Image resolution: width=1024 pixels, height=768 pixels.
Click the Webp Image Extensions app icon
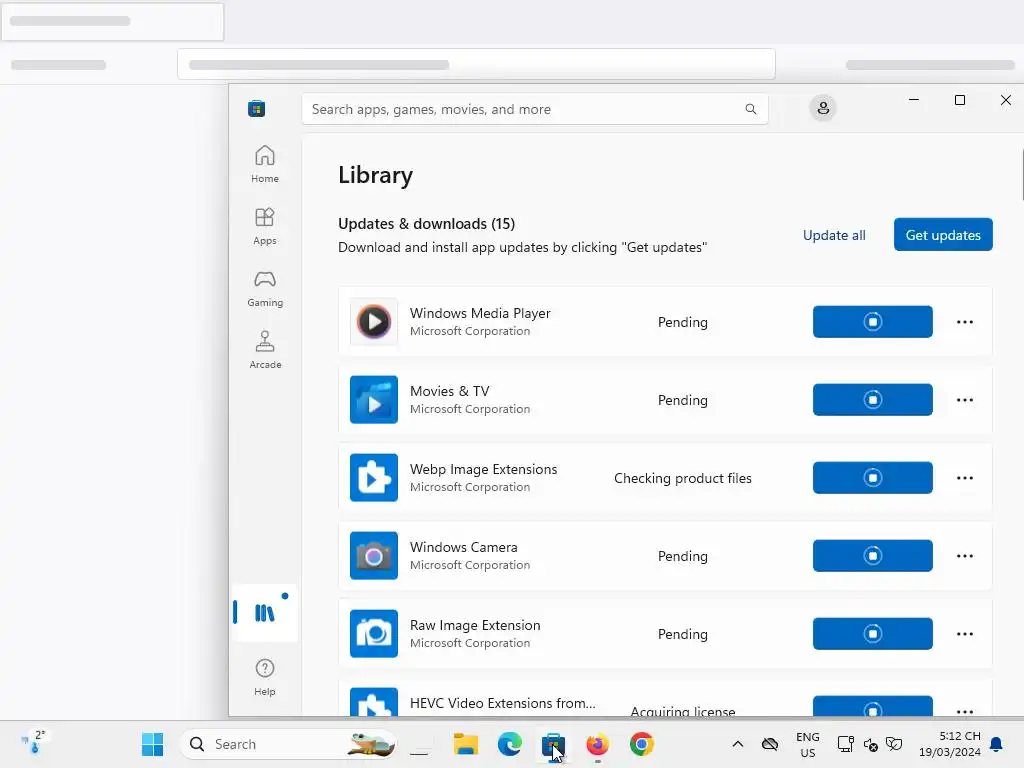pos(374,477)
